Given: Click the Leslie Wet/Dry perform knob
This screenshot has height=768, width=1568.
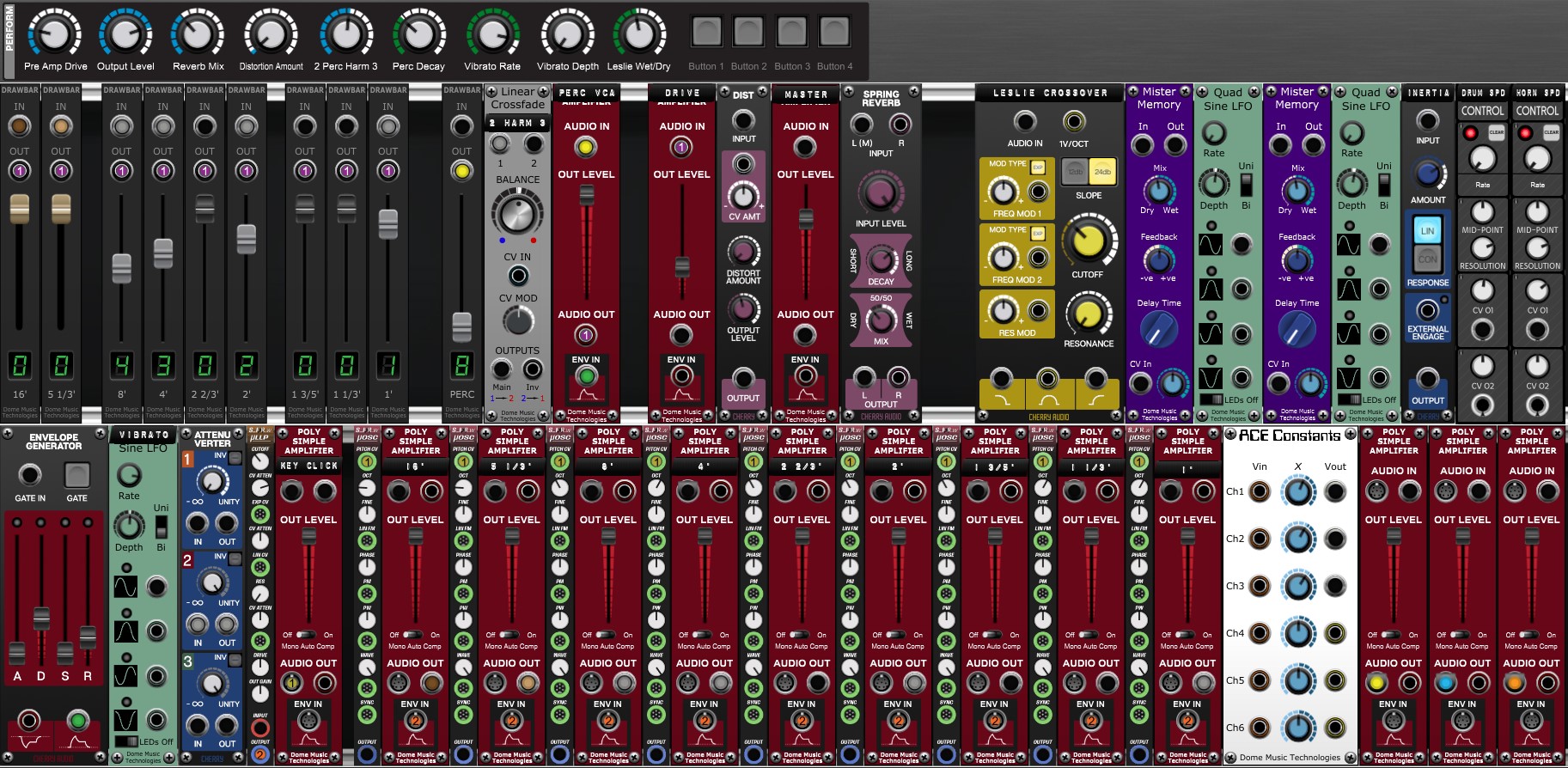Looking at the screenshot, I should tap(638, 34).
